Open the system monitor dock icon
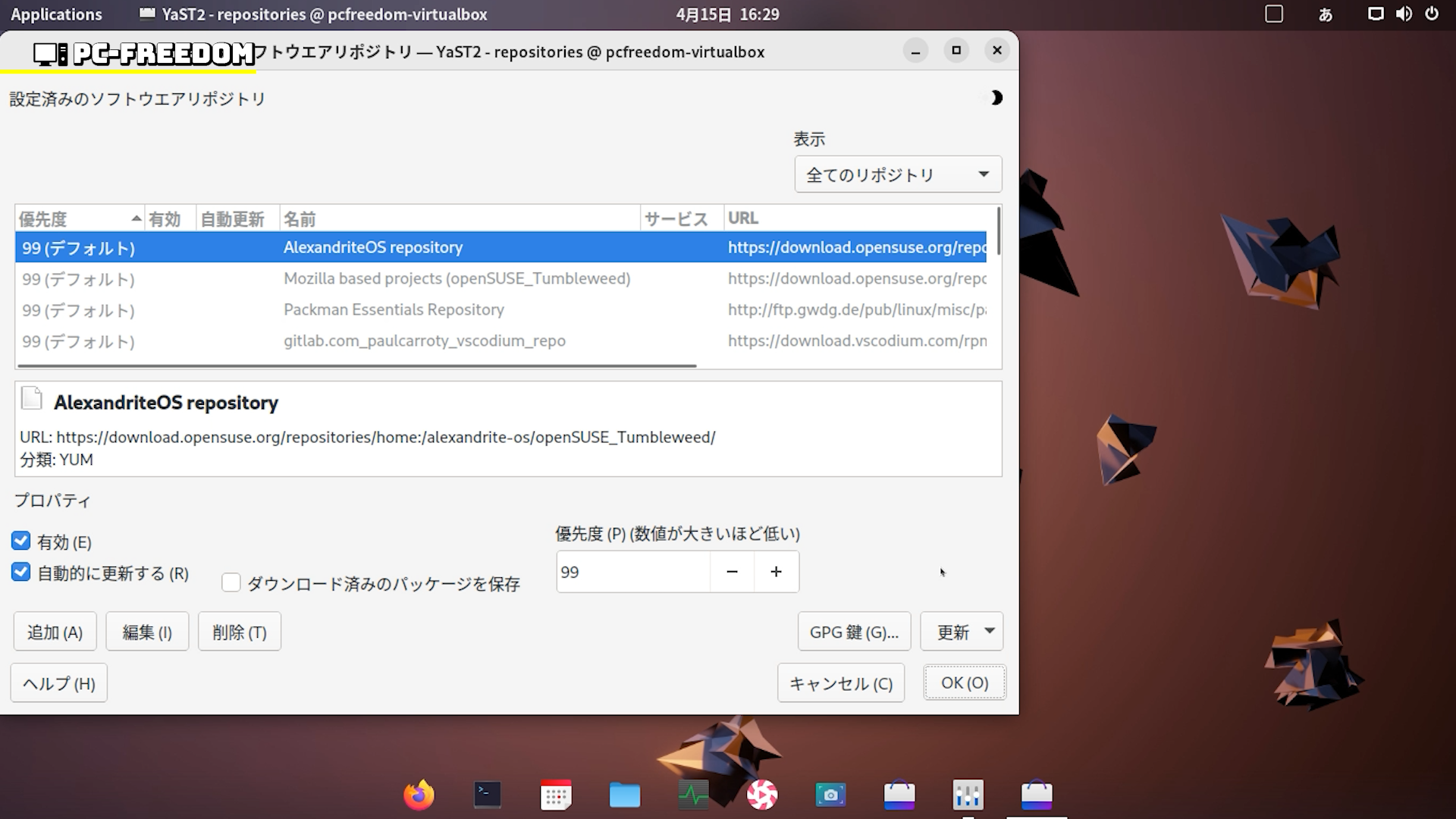Screen dimensions: 1456x819 click(693, 795)
